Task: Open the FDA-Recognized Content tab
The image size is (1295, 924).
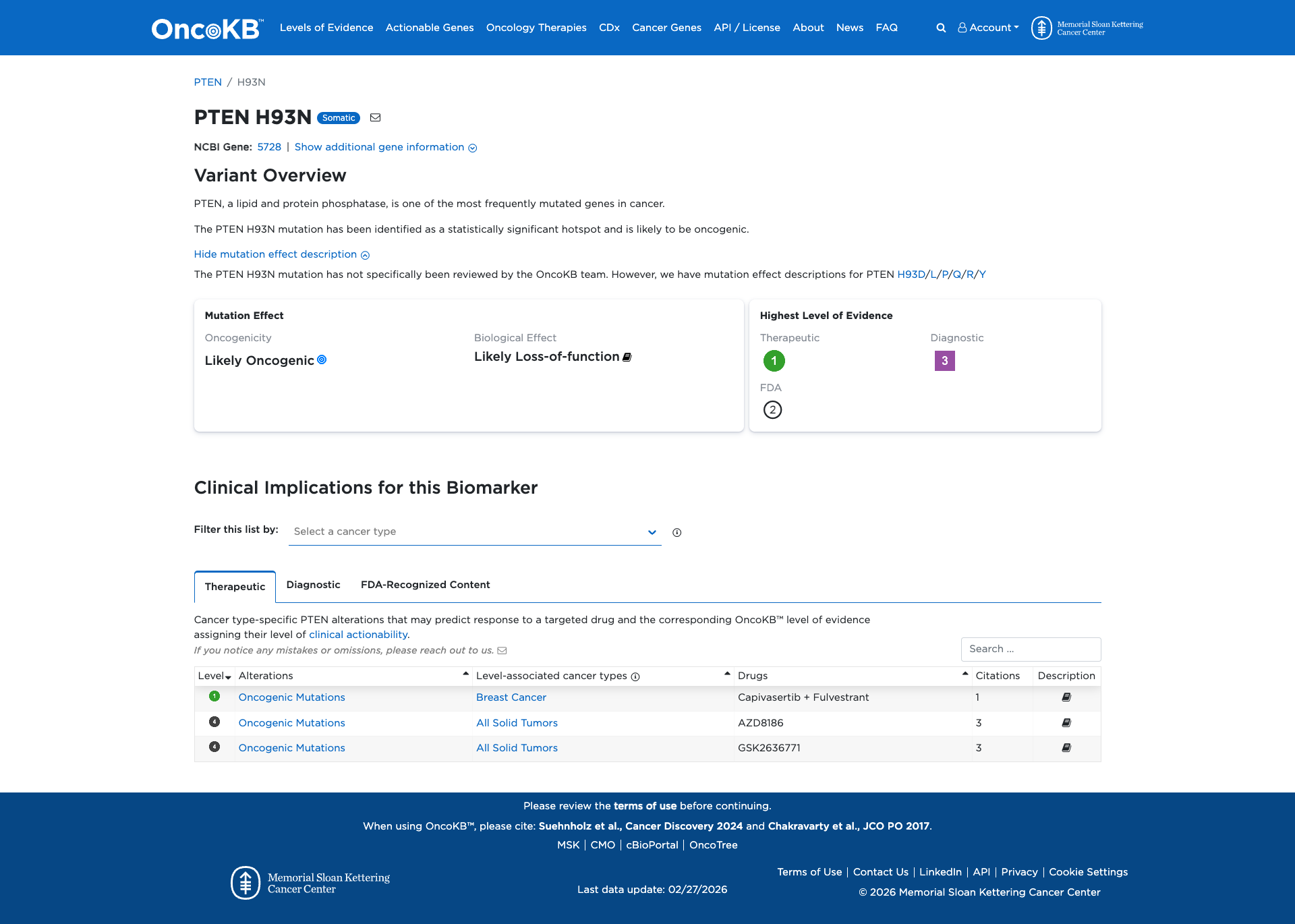Action: point(426,585)
